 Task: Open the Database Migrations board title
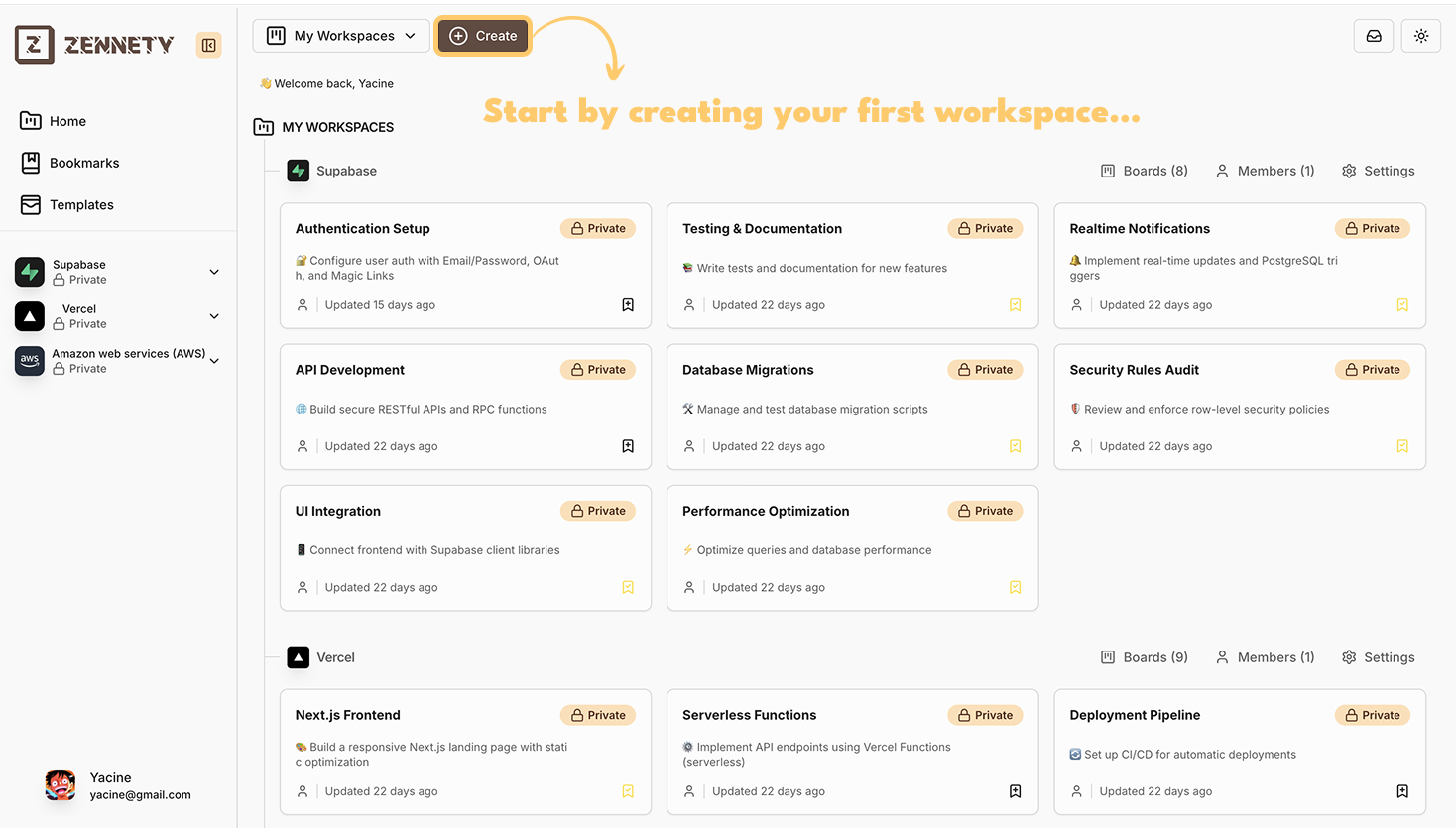point(748,370)
